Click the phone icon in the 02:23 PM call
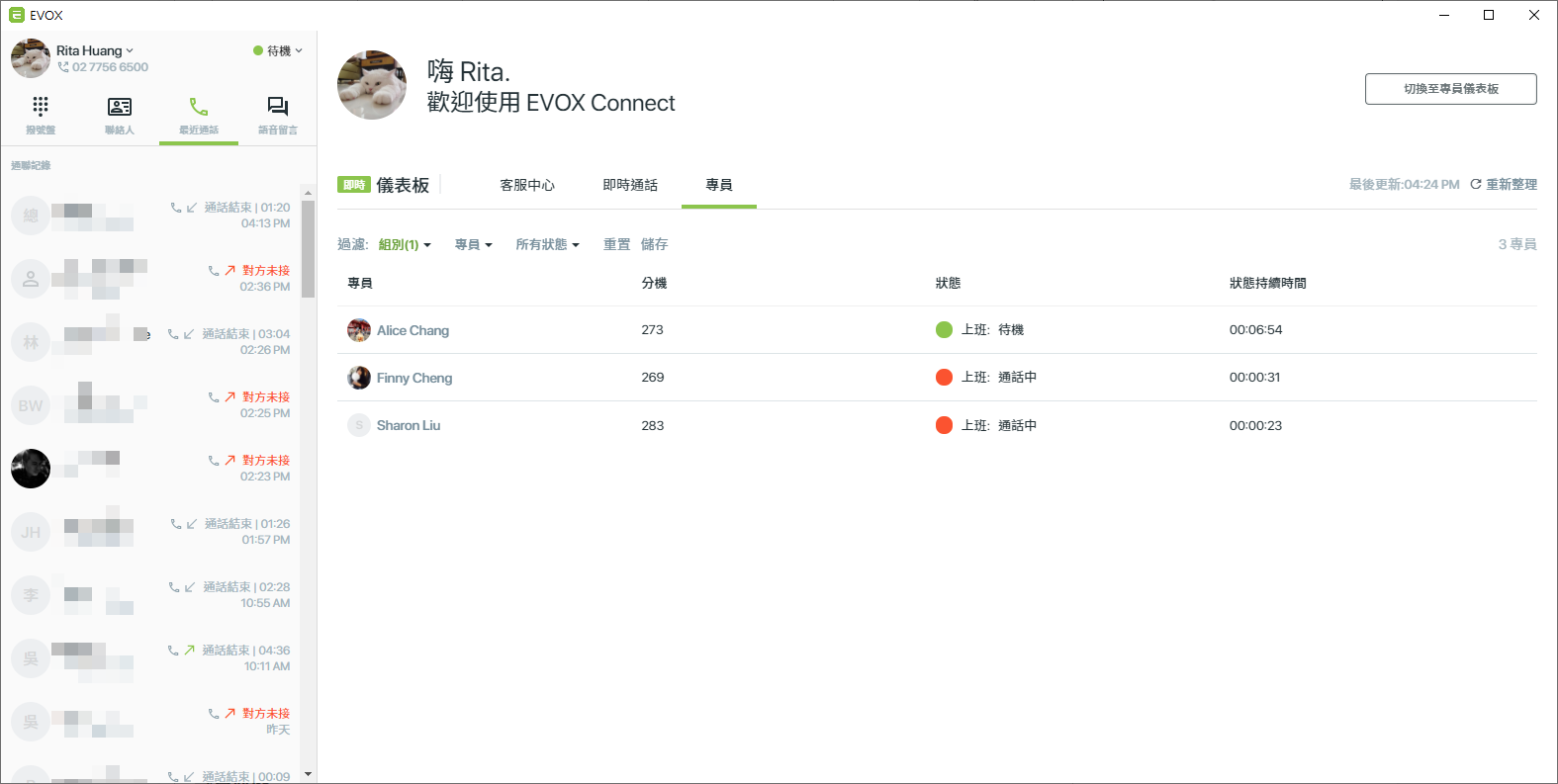Viewport: 1558px width, 784px height. tap(214, 461)
